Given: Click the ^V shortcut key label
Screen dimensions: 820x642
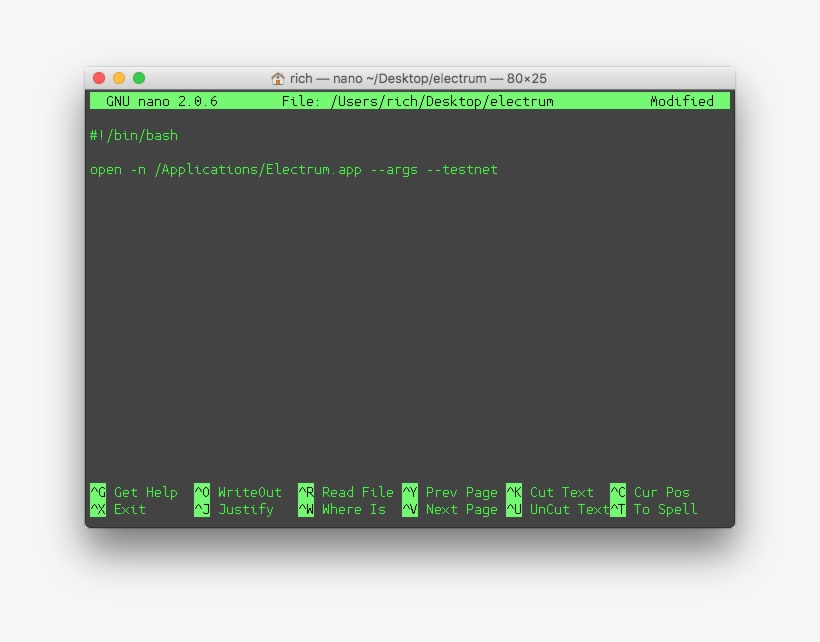Looking at the screenshot, I should pos(410,509).
